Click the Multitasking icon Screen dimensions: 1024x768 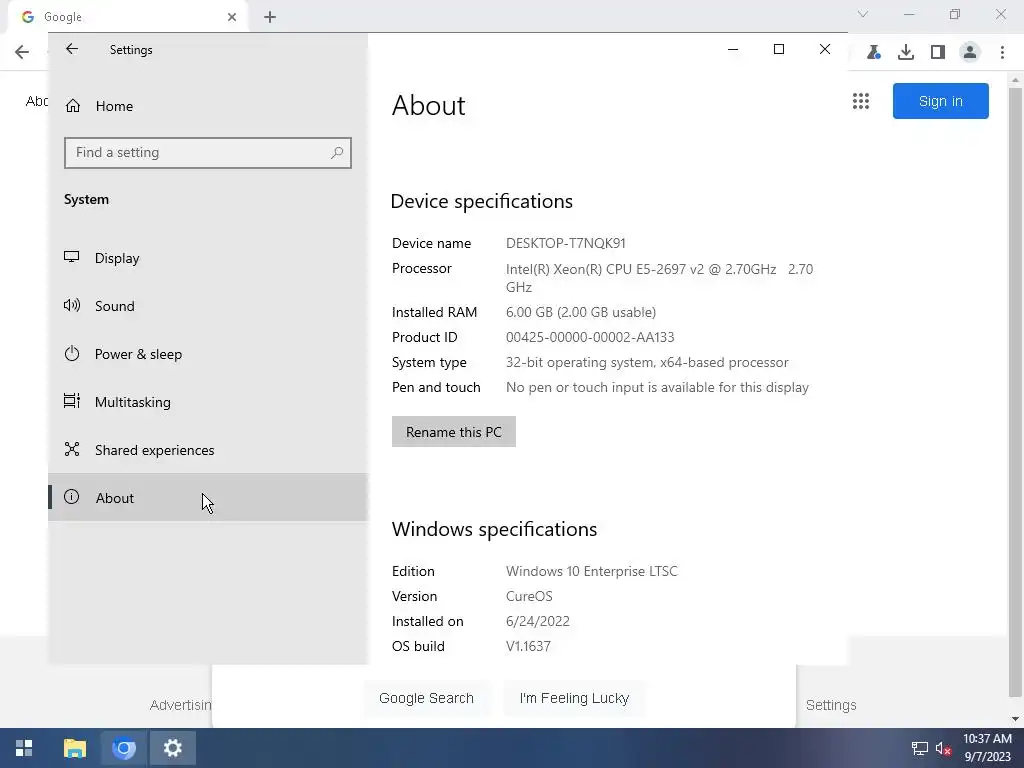pyautogui.click(x=72, y=401)
